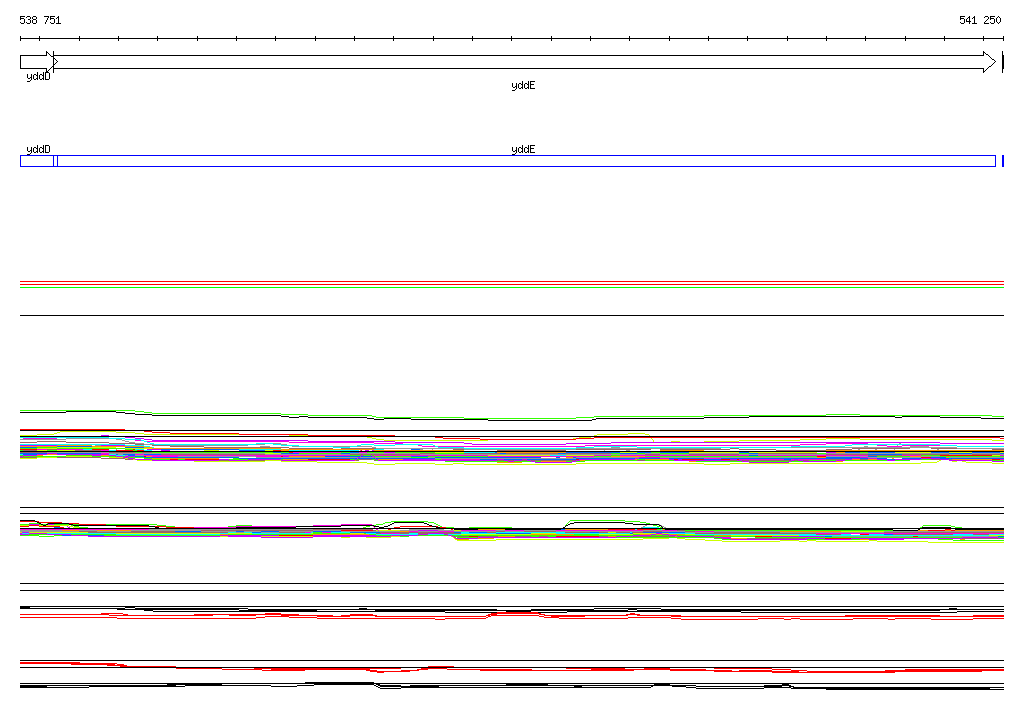This screenshot has height=714, width=1024.
Task: Click the yddE label above blue box
Action: point(523,149)
